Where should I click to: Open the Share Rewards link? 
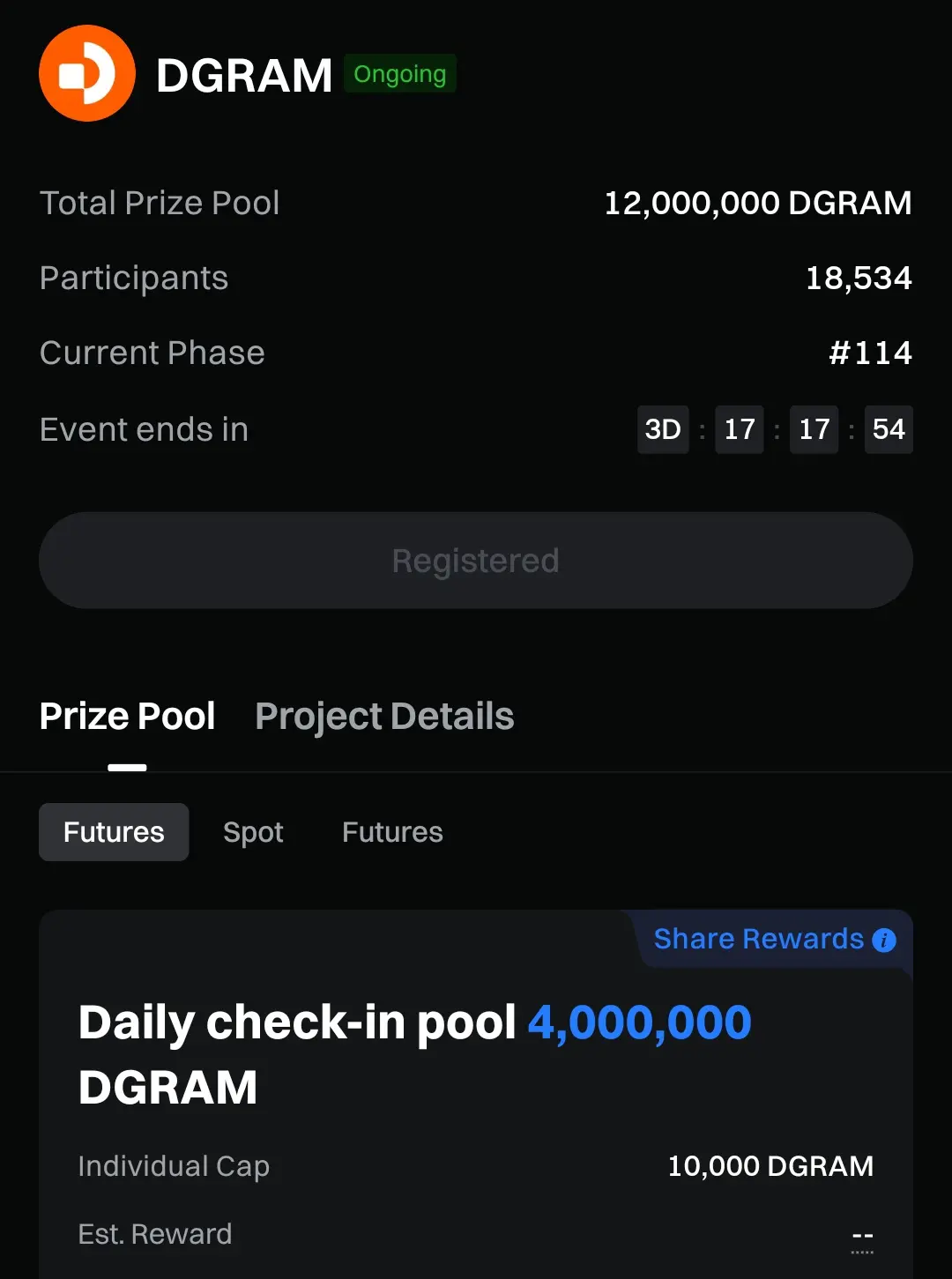(x=759, y=940)
